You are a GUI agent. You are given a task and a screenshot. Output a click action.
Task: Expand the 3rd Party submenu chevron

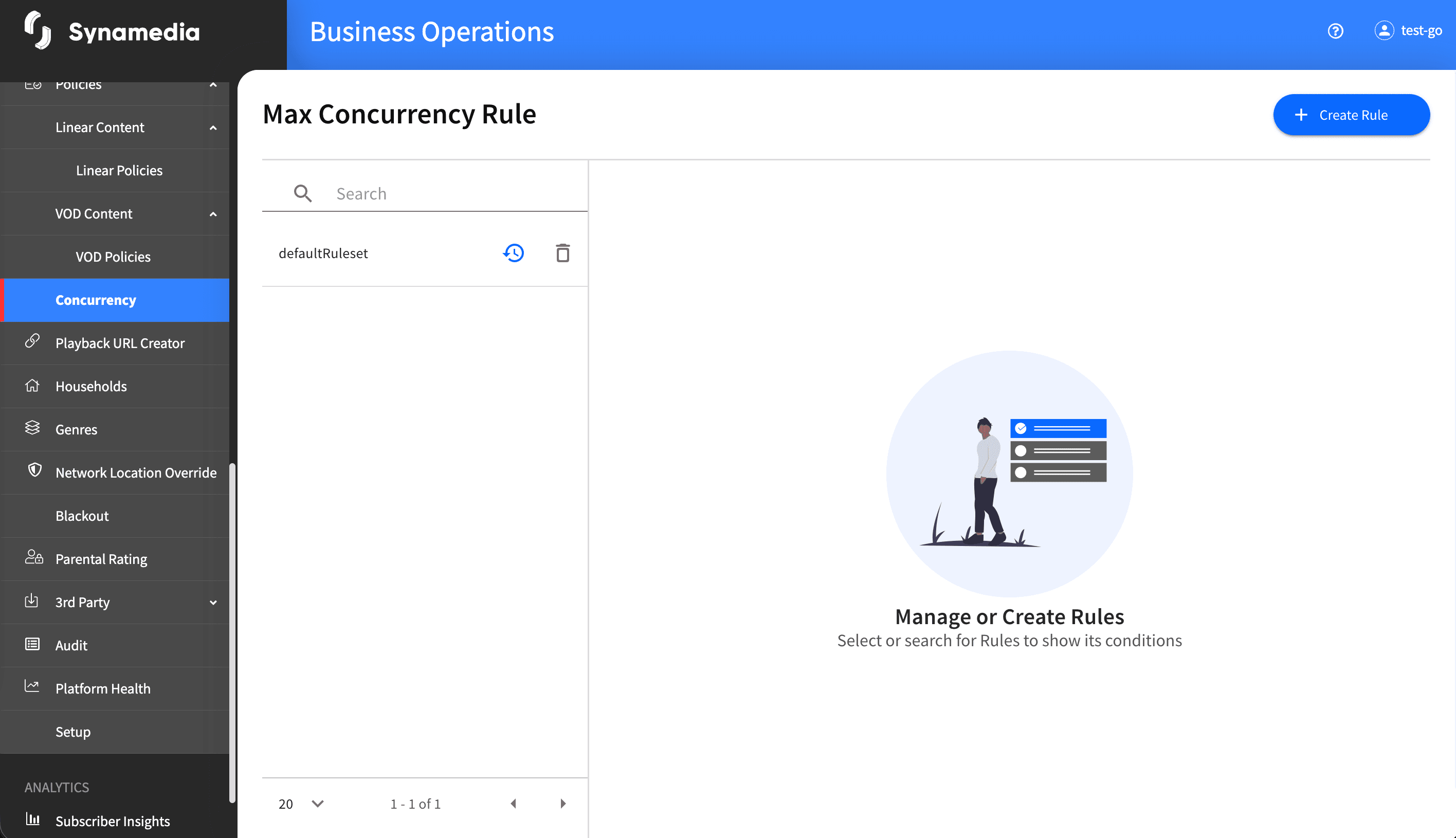pyautogui.click(x=213, y=603)
